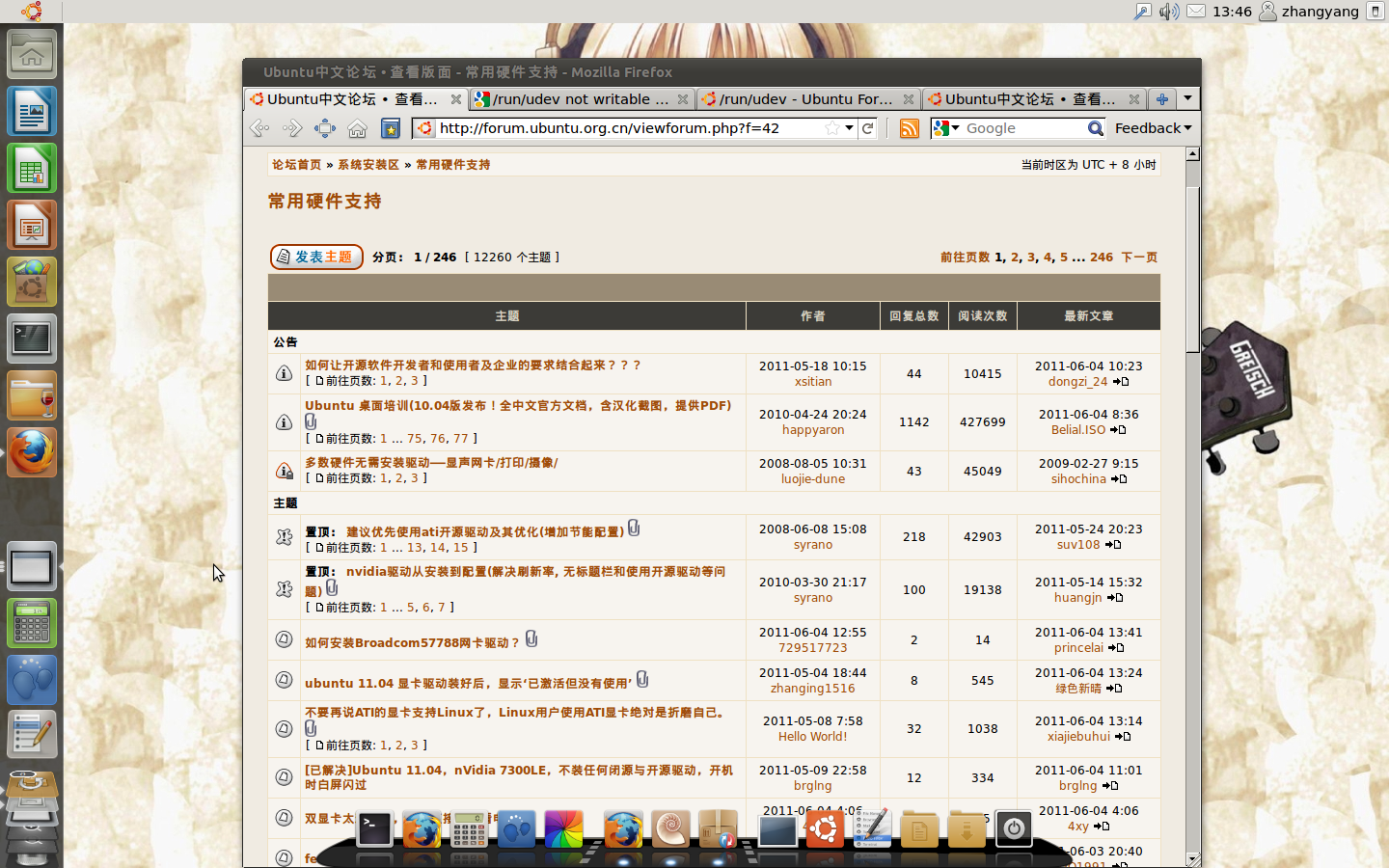This screenshot has width=1389, height=868.
Task: Reload the page with the refresh icon
Action: 868,128
